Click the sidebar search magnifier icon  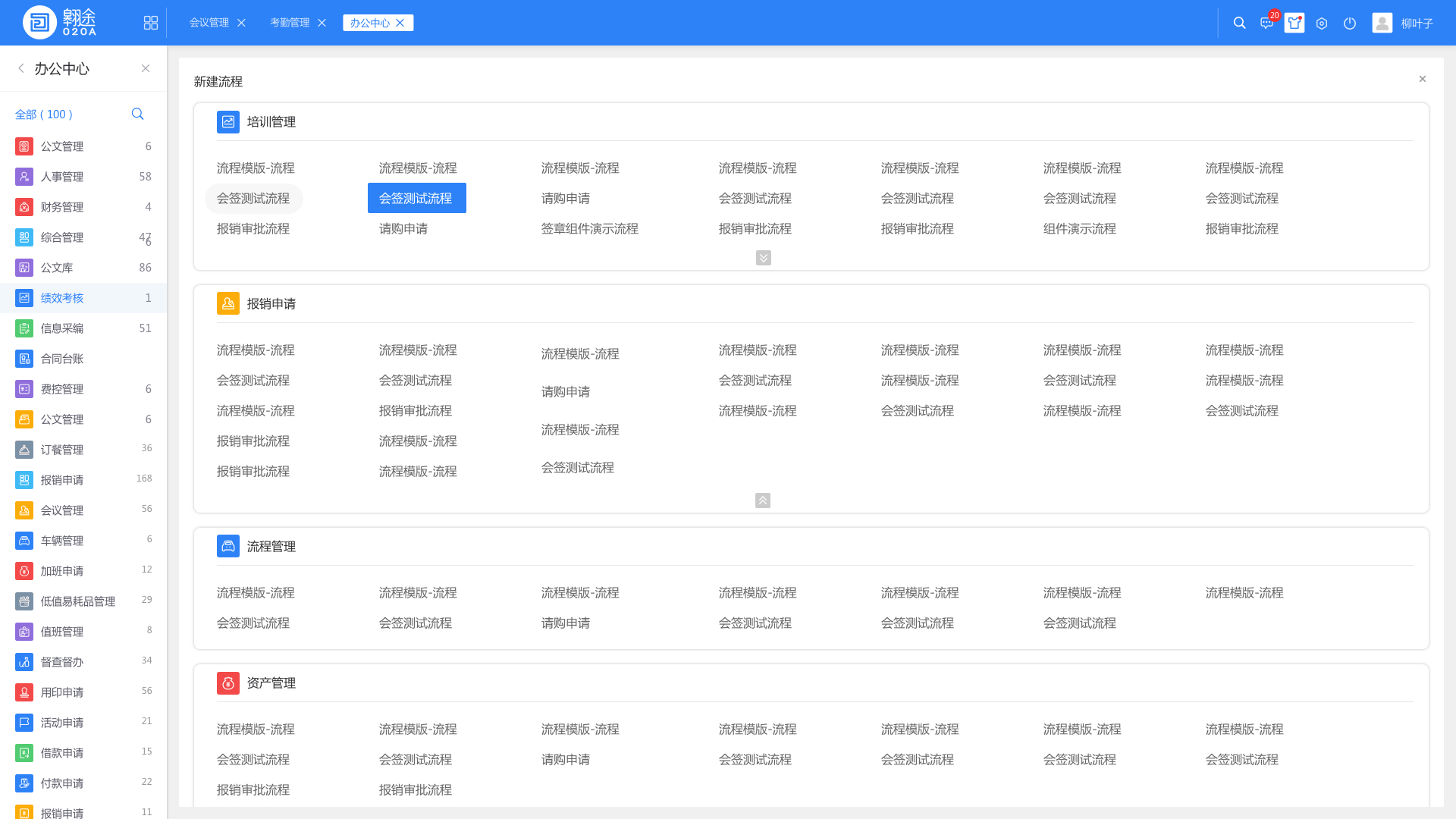coord(137,114)
